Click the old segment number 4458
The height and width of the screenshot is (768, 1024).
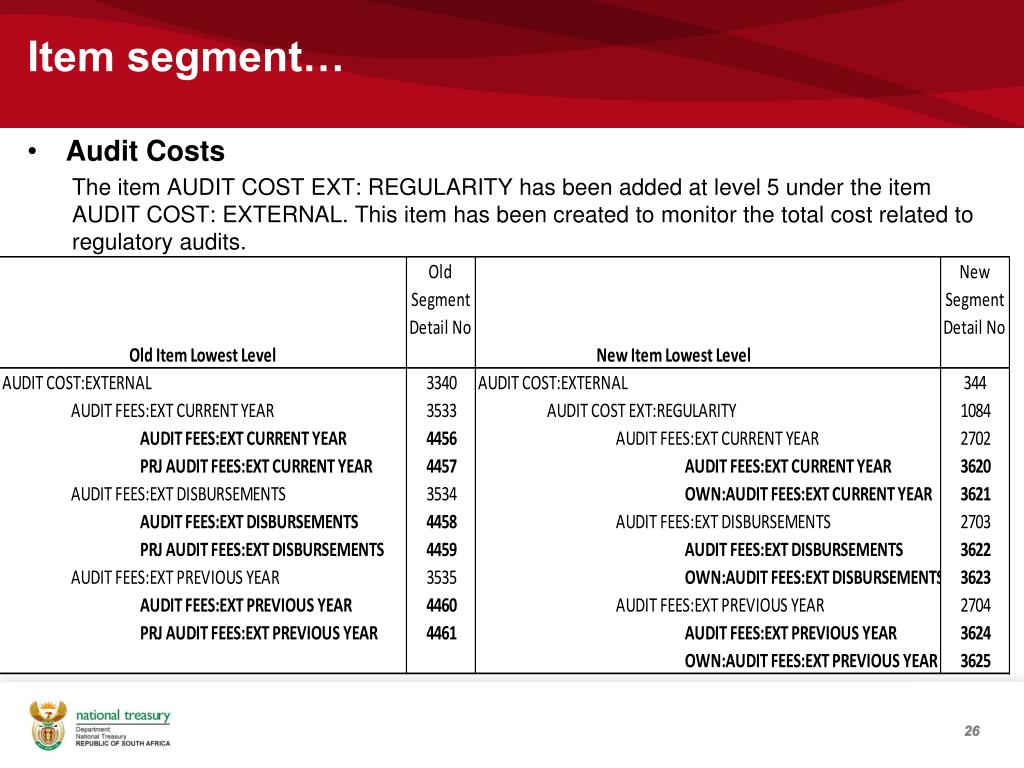pos(441,522)
